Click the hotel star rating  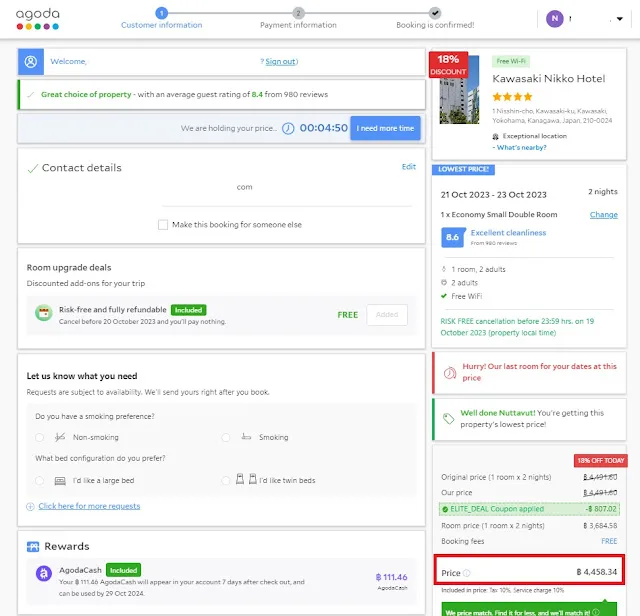(x=512, y=97)
